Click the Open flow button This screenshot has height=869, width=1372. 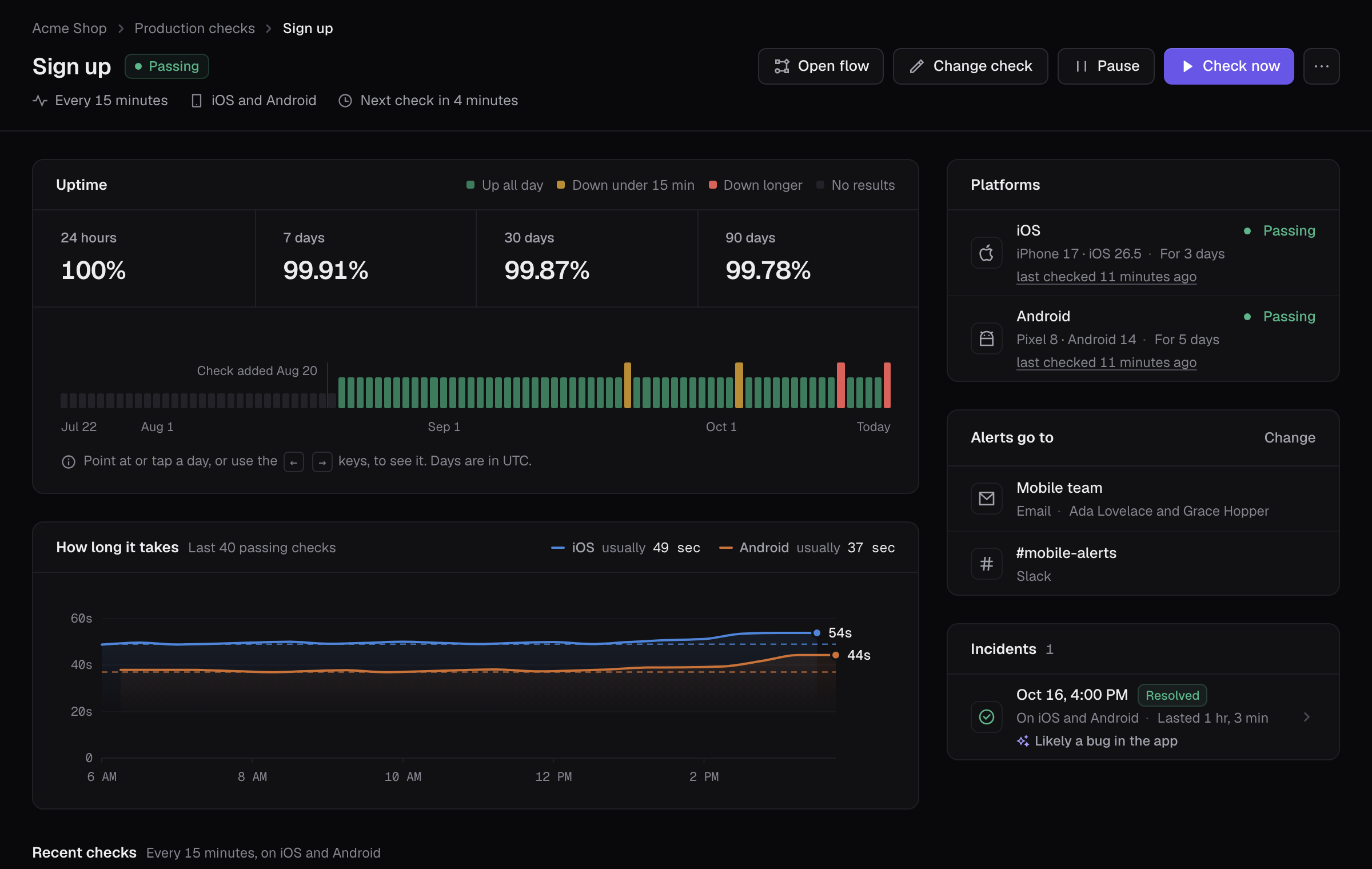[x=820, y=66]
